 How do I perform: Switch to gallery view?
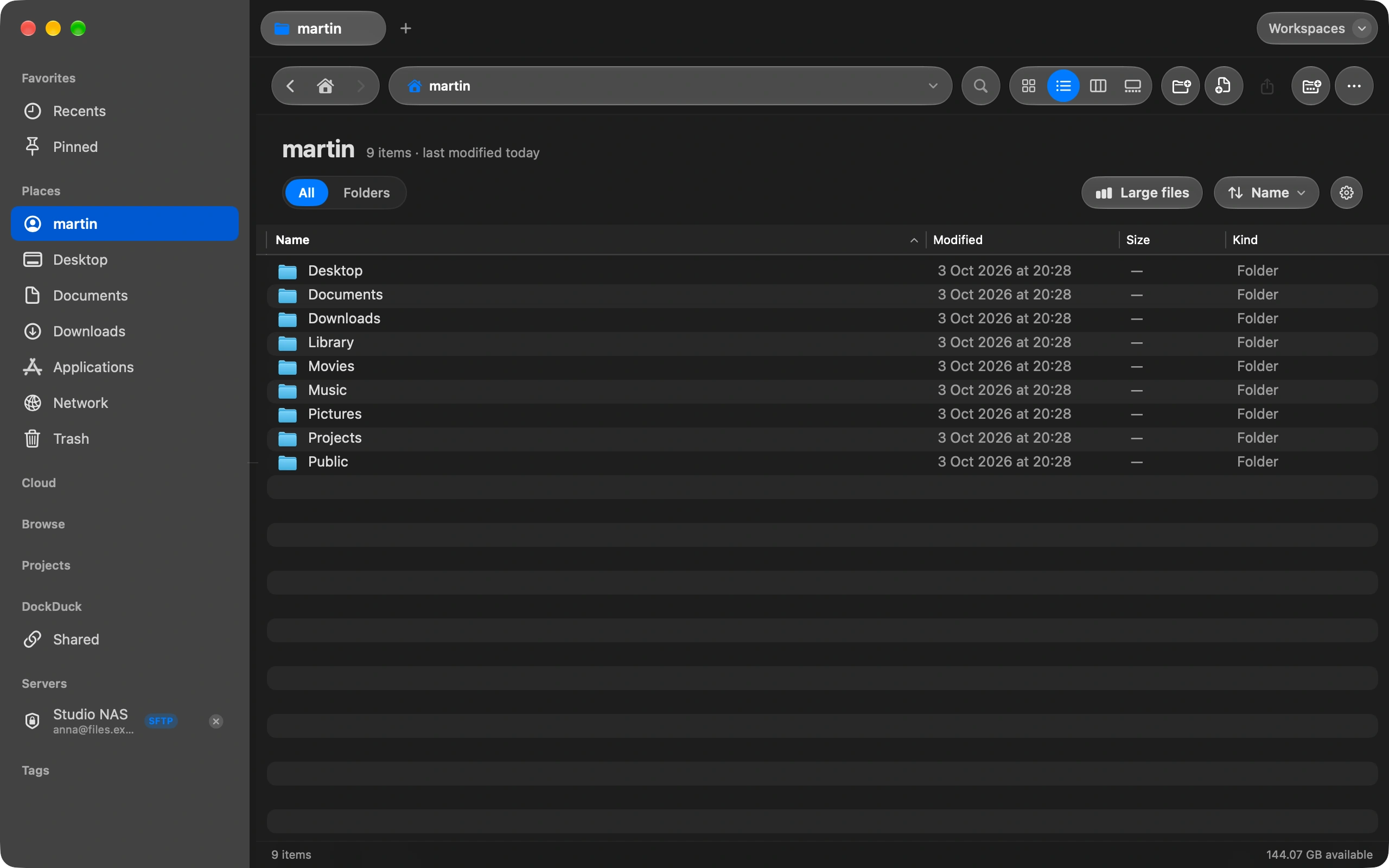pyautogui.click(x=1132, y=86)
